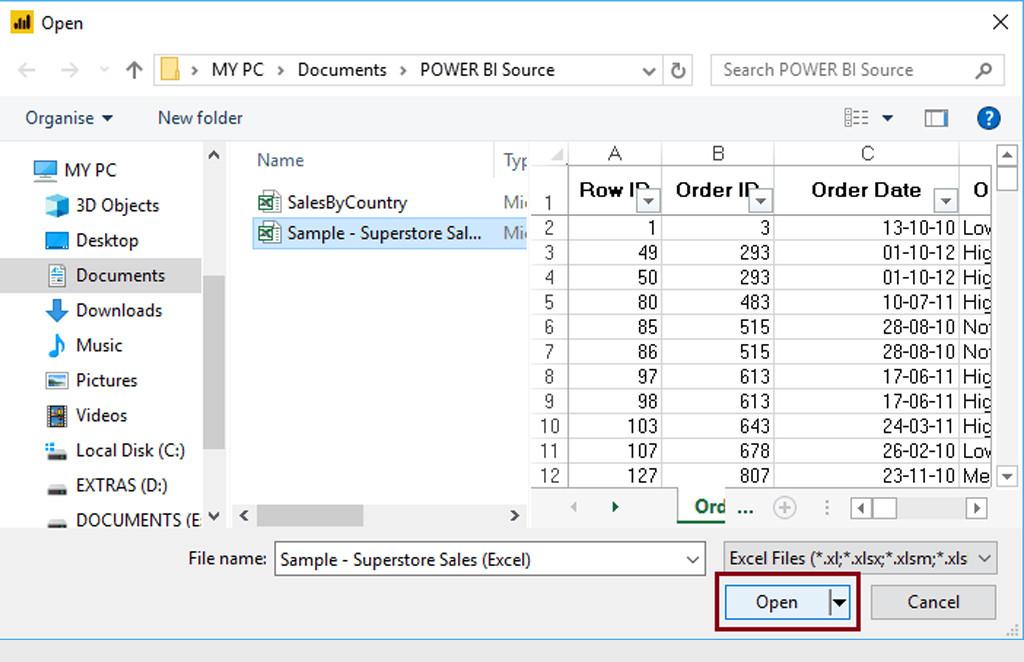Go forward using the Forward arrow

69,70
